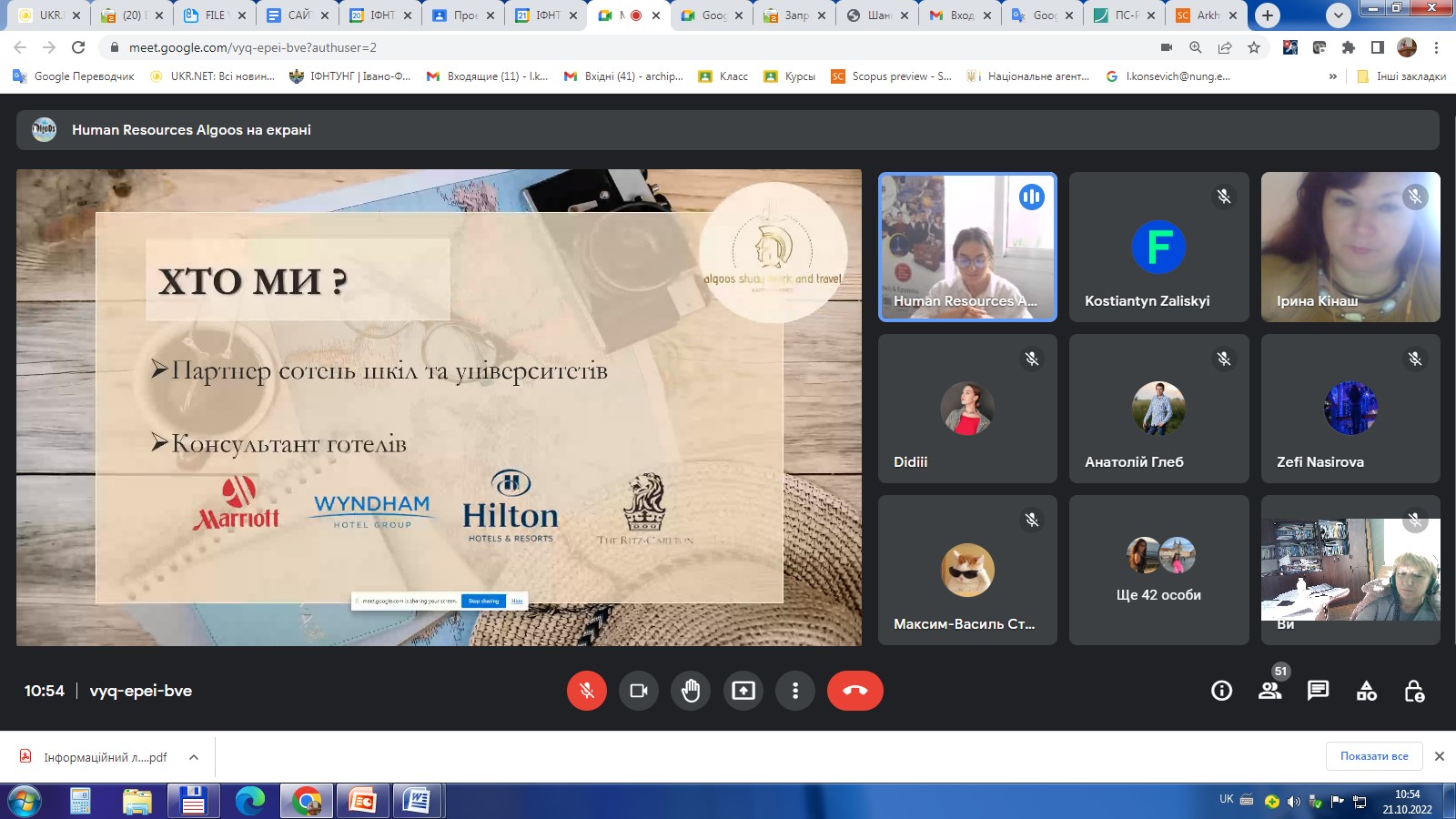Toggle the microphone mute button
Viewport: 1456px width, 819px height.
587,691
